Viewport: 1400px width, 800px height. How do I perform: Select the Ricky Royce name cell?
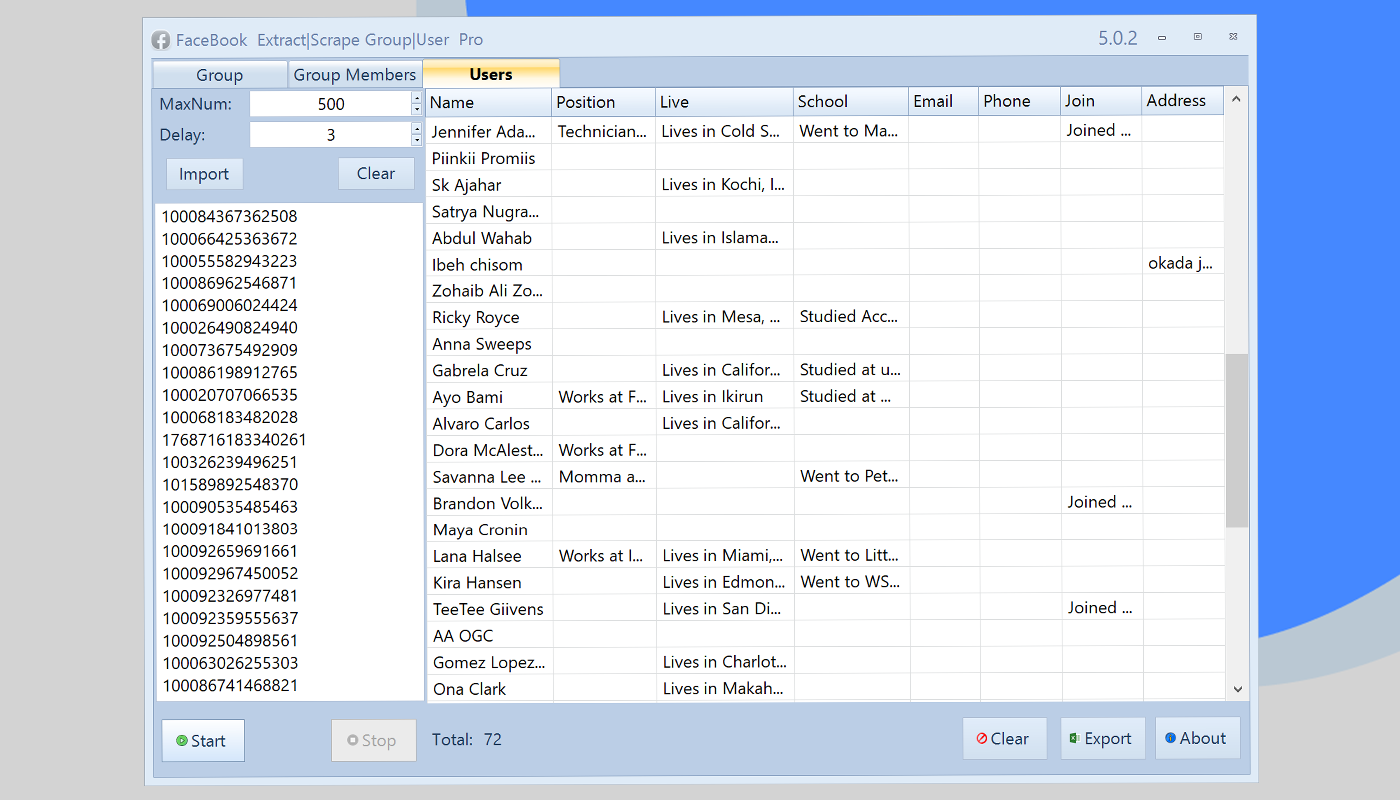489,317
